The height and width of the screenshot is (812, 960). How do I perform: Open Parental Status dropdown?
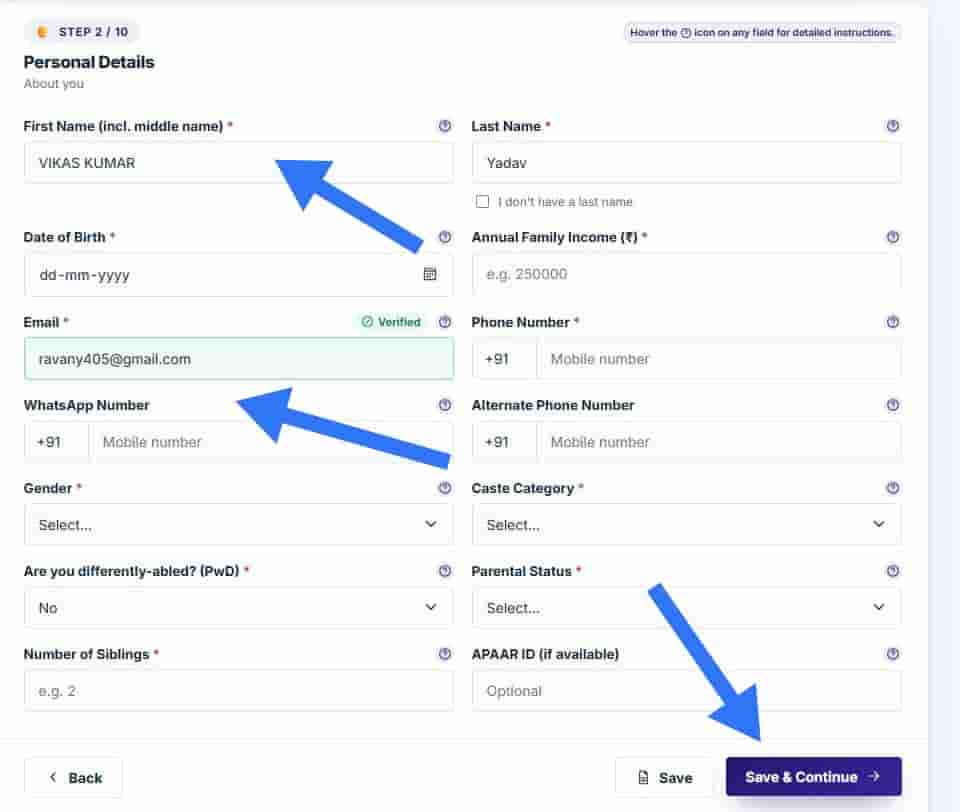click(686, 607)
